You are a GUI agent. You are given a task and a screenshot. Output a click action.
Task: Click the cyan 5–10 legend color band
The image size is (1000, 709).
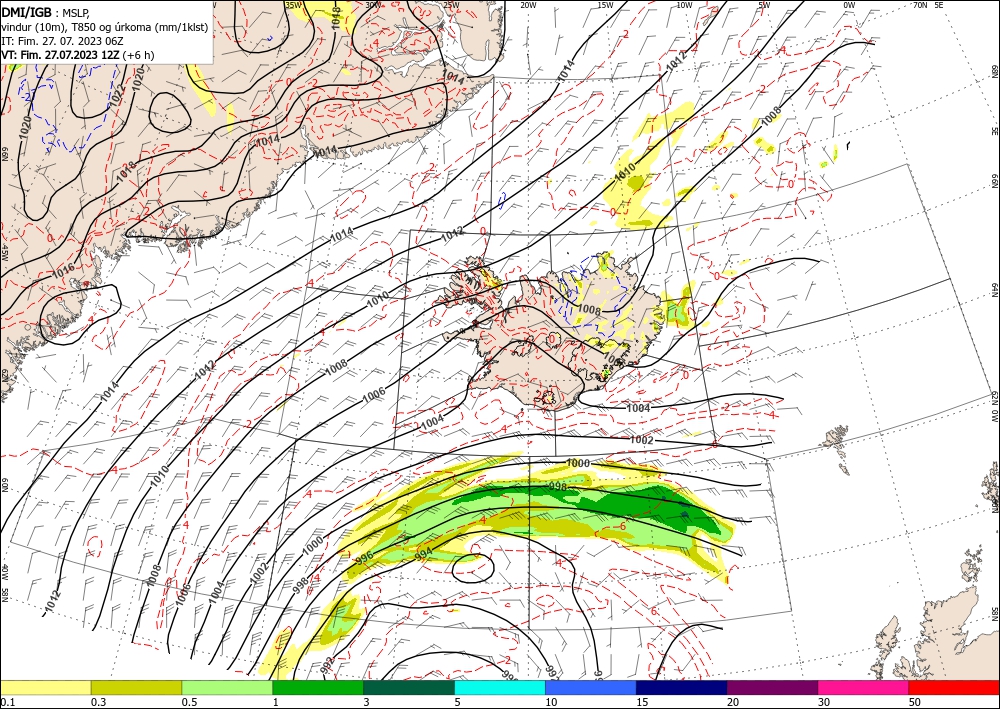pos(500,687)
